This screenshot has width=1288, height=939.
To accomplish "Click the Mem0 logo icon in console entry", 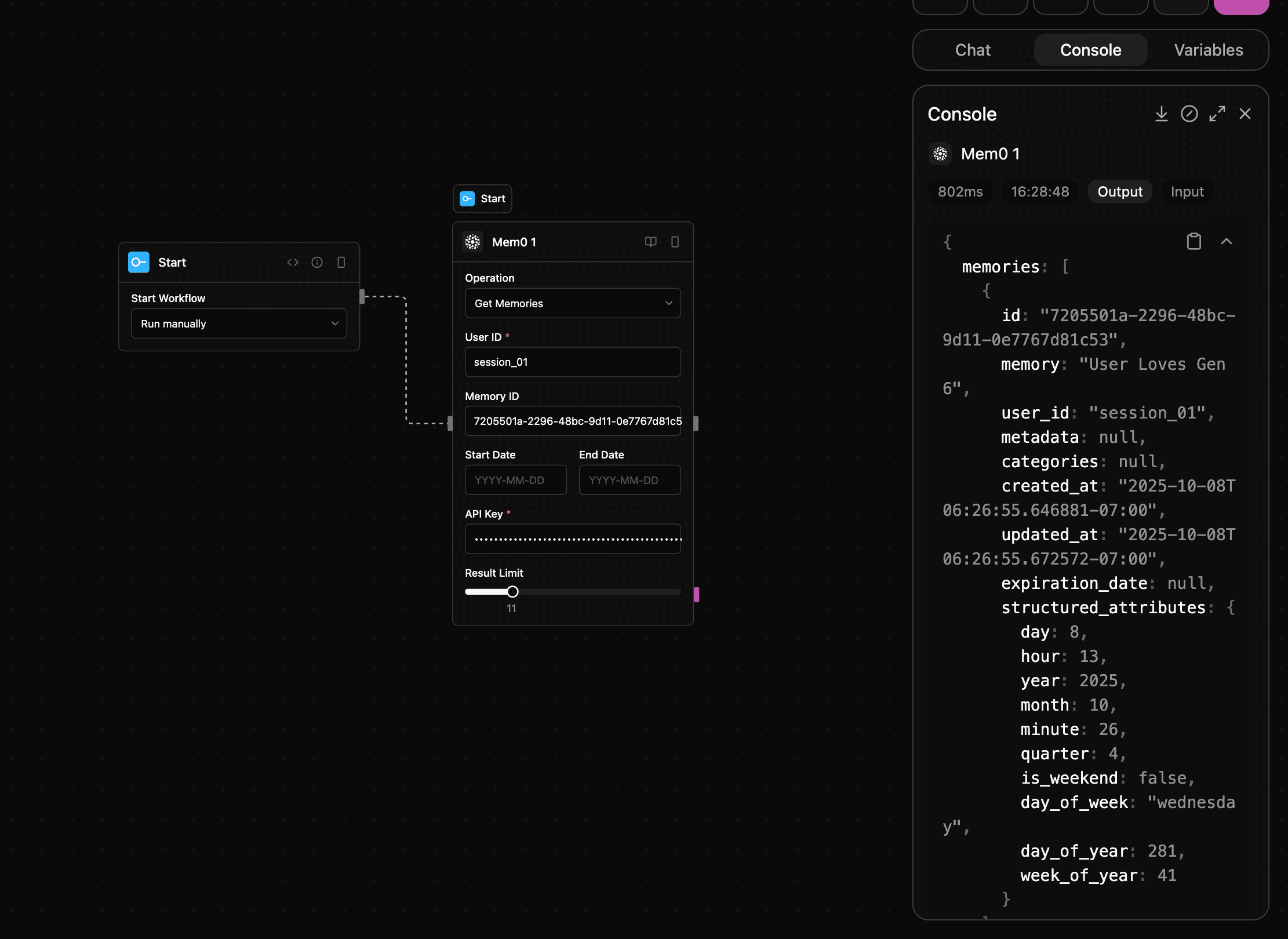I will 940,154.
